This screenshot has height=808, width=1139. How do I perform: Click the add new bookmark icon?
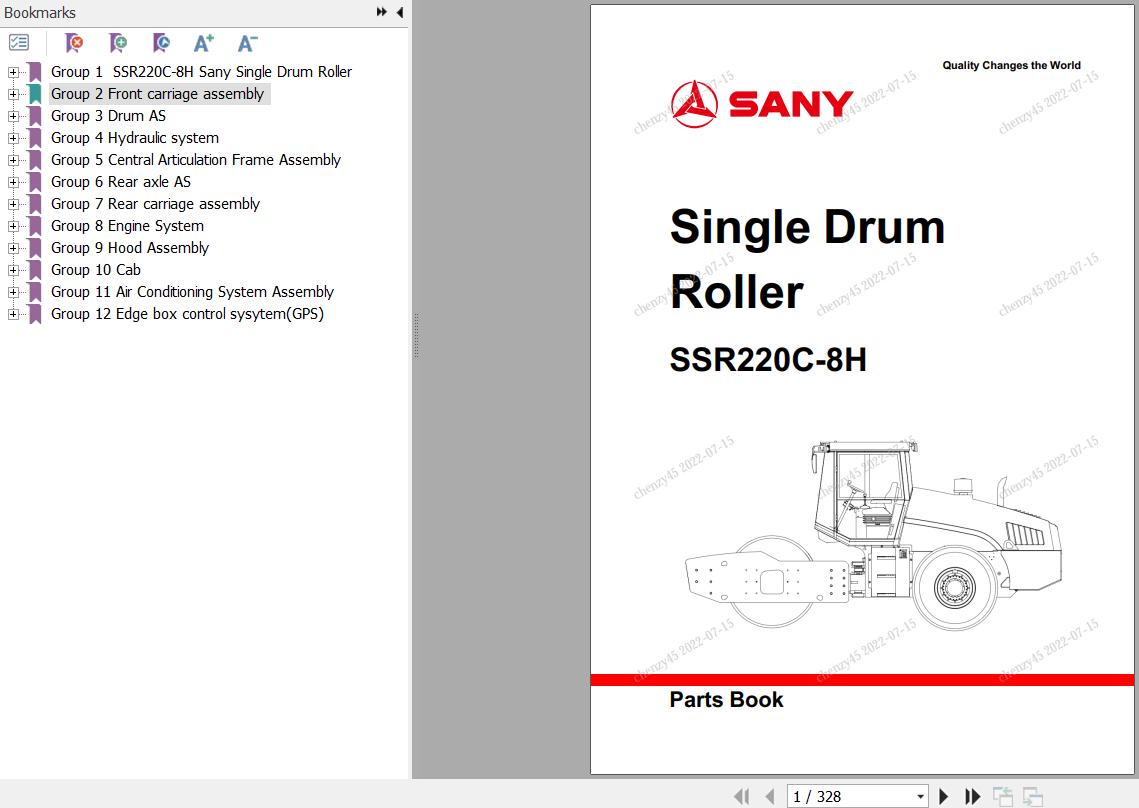pyautogui.click(x=118, y=43)
